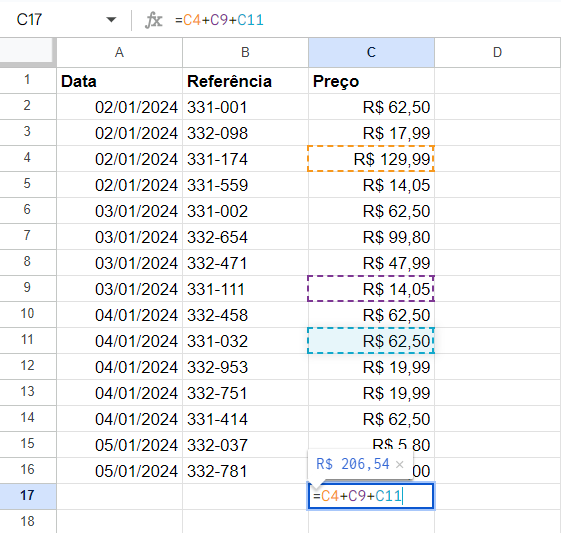Click cell with reference 331-001
Viewport: 561px width, 533px height.
245,107
